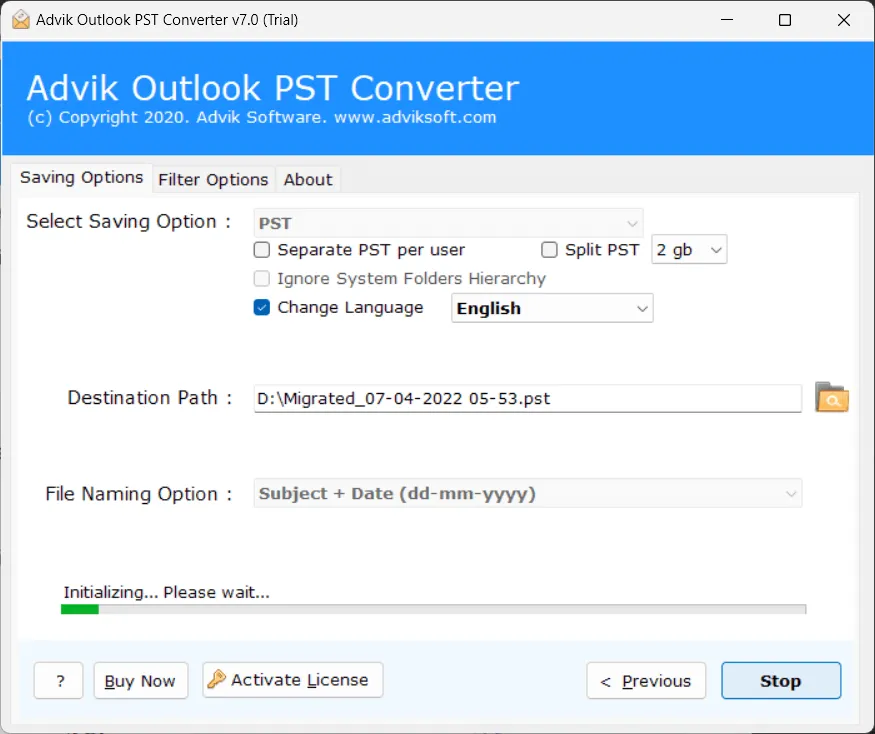Screen dimensions: 875x734
Task: Switch to the Saving Options tab
Action: coord(81,177)
